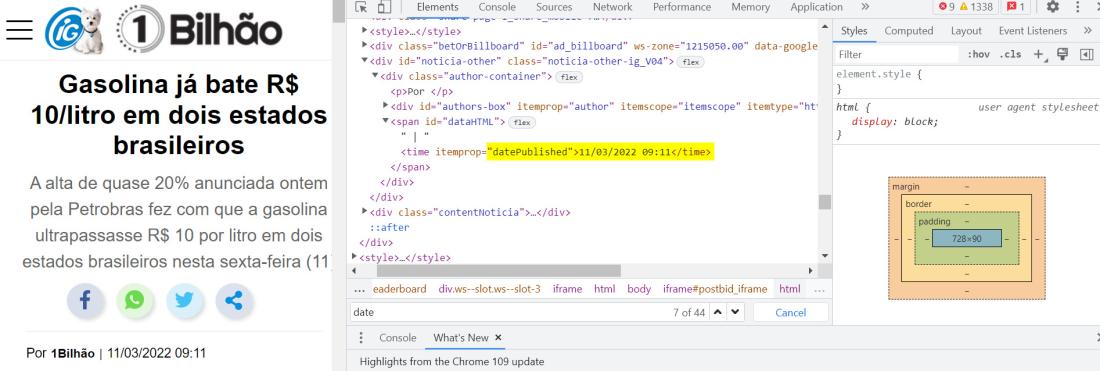The height and width of the screenshot is (371, 1100).
Task: Select div.ws--slot.ws--slot-3 breadcrumb
Action: [x=490, y=289]
